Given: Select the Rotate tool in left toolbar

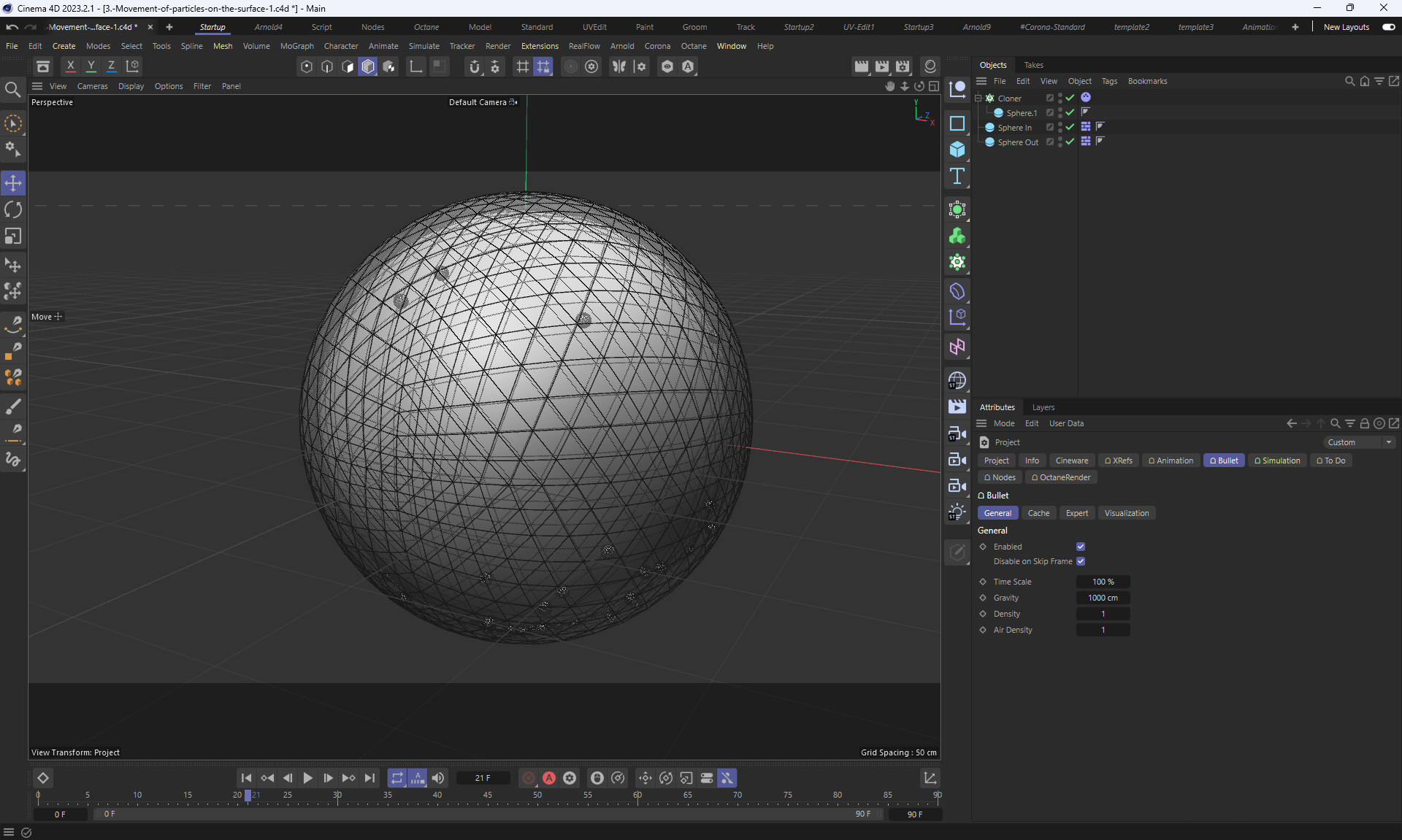Looking at the screenshot, I should click(13, 210).
